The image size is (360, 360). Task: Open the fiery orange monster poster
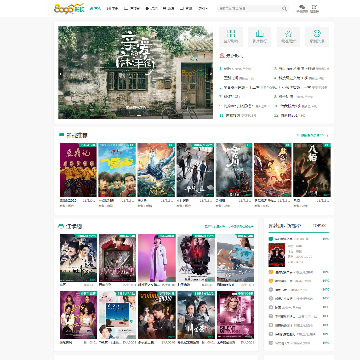(x=273, y=170)
